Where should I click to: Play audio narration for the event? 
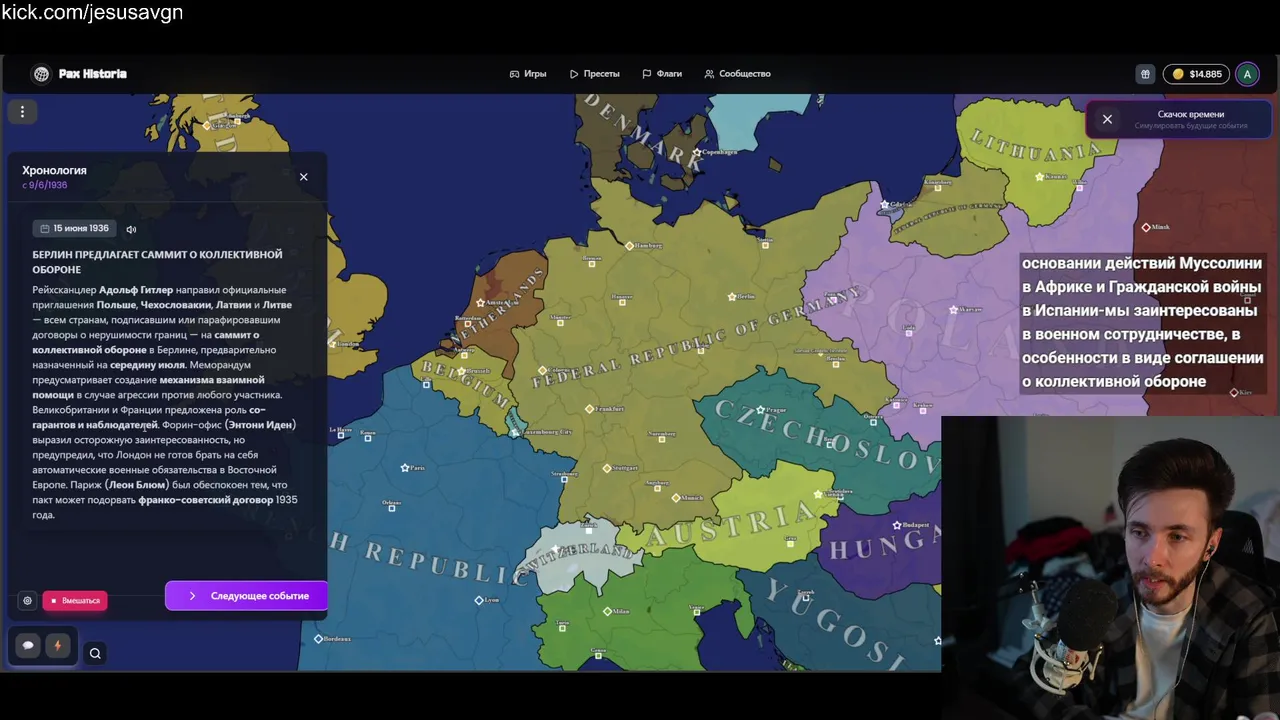point(131,229)
